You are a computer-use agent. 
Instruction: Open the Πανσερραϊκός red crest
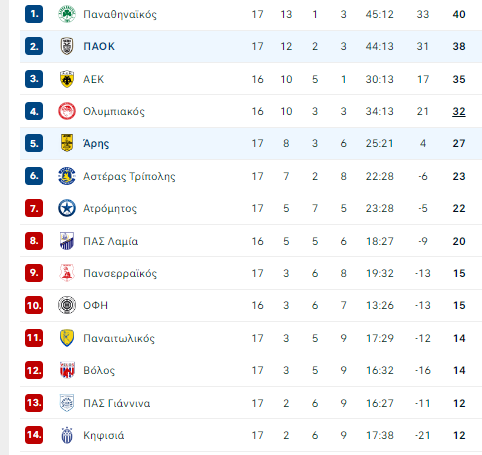(x=67, y=273)
